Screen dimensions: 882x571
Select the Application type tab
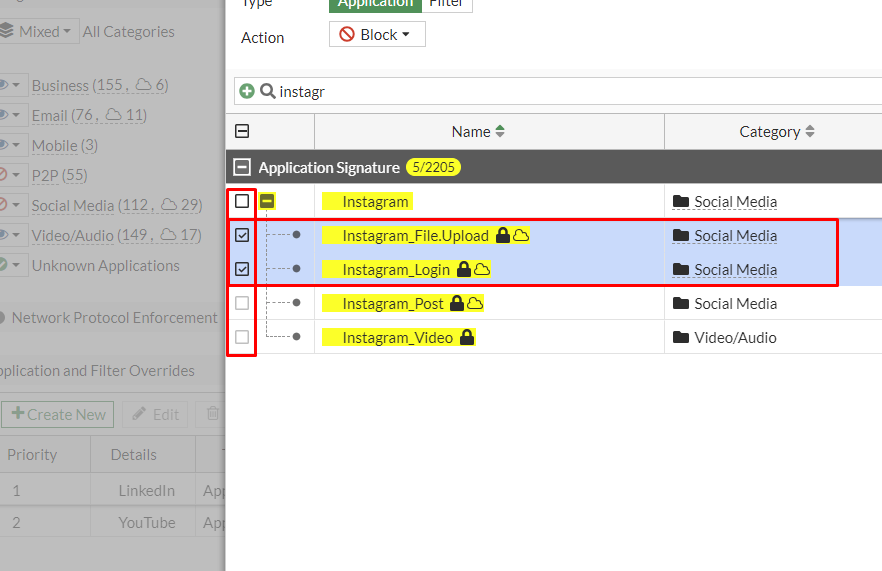pos(375,5)
